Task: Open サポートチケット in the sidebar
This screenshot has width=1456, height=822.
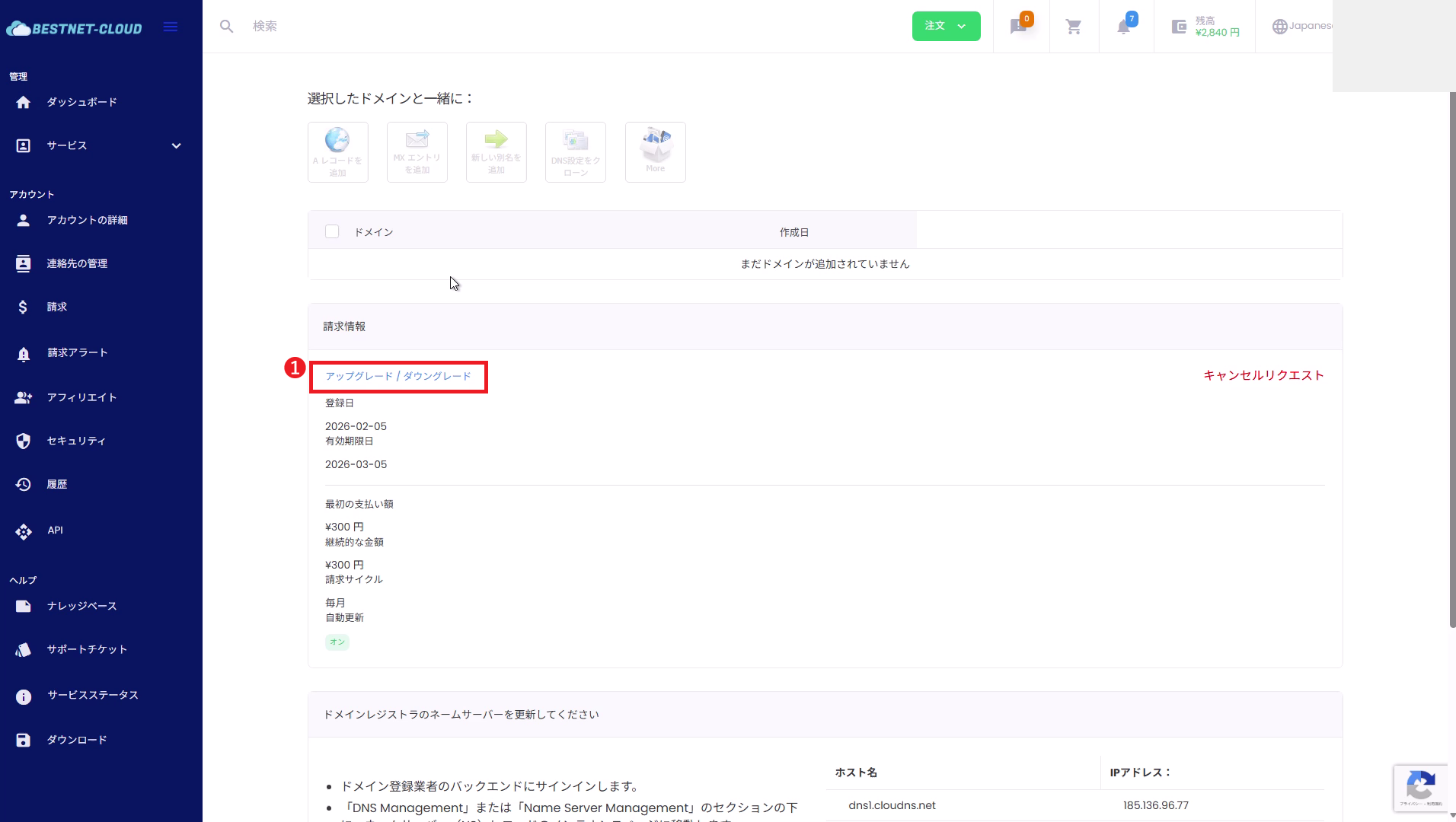Action: pyautogui.click(x=87, y=649)
